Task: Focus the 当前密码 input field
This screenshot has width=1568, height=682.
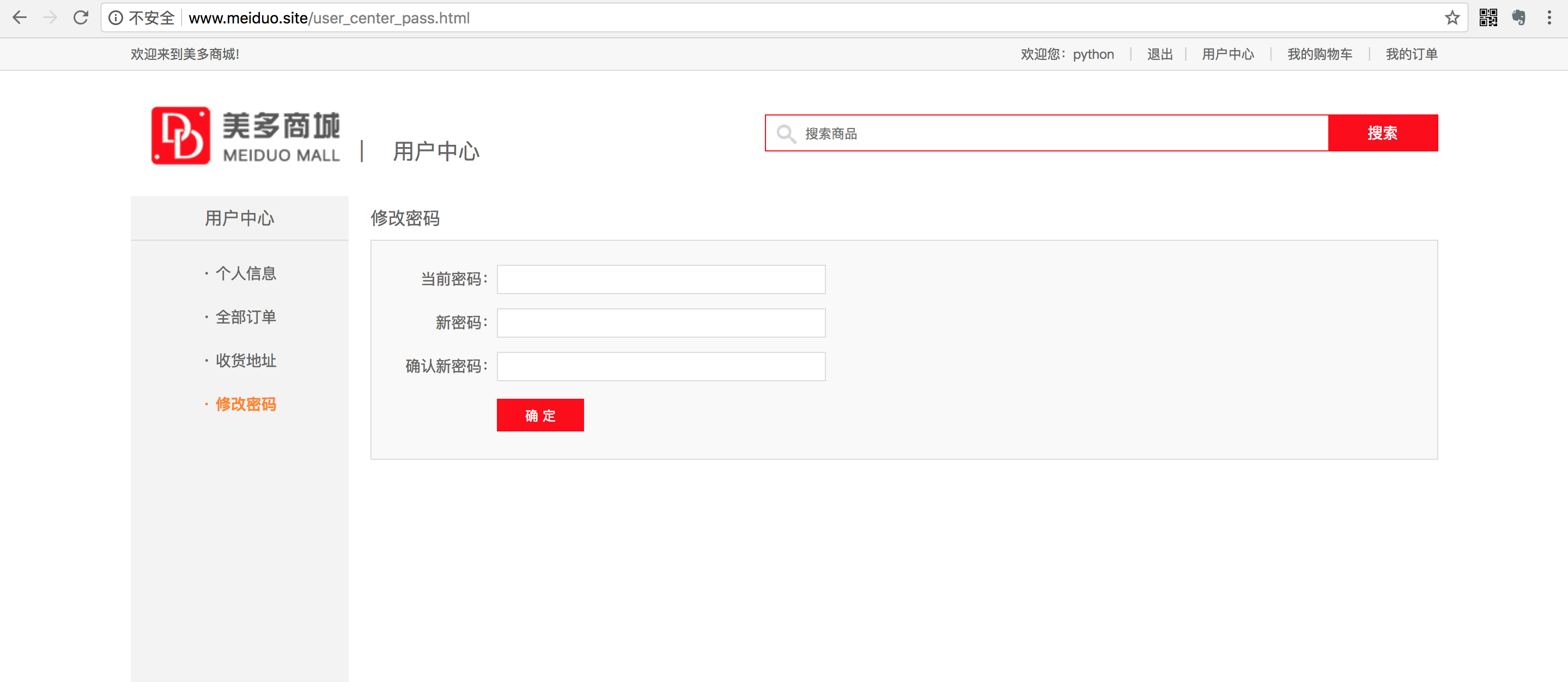Action: coord(660,279)
